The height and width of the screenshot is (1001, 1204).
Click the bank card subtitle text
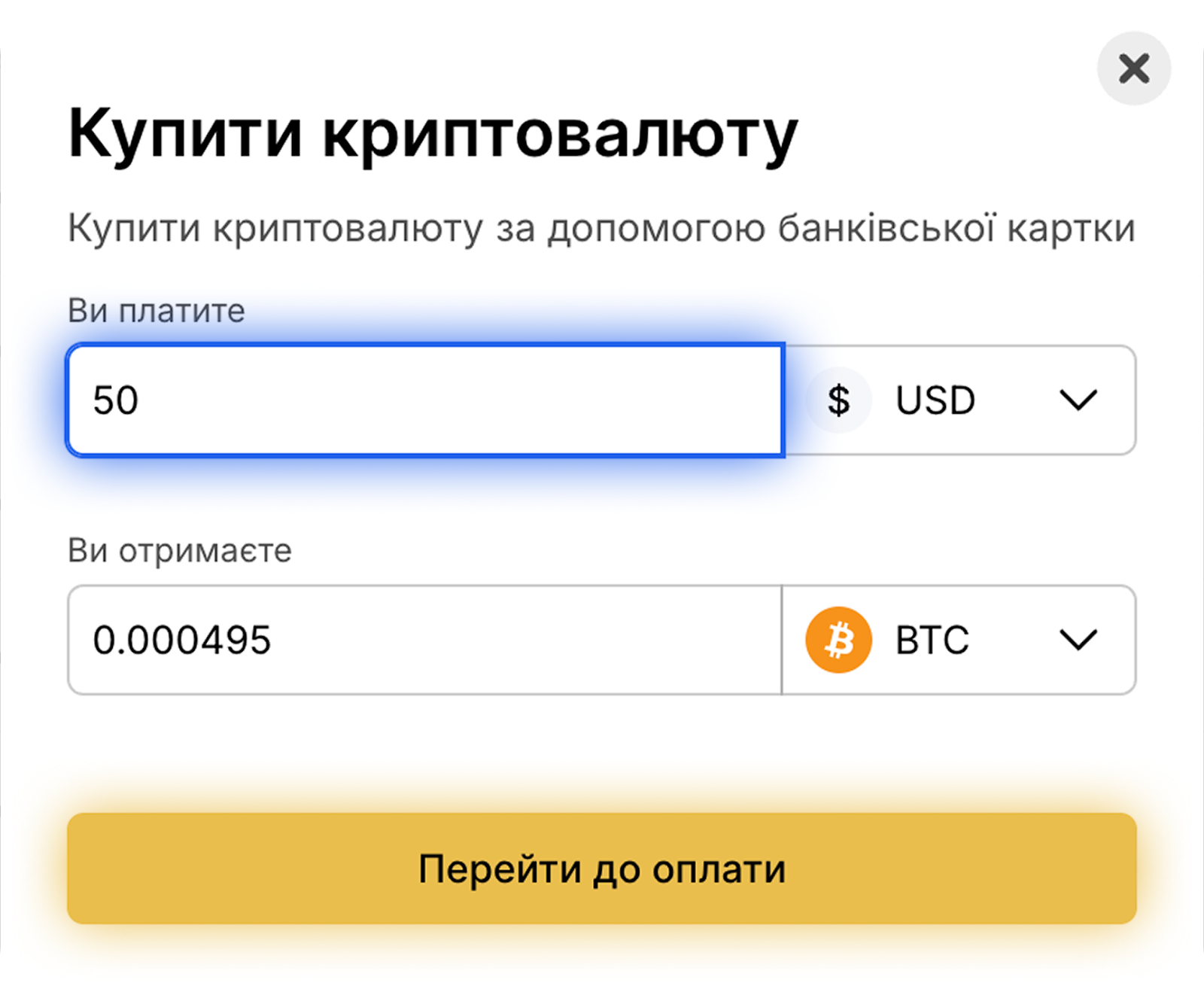point(601,228)
